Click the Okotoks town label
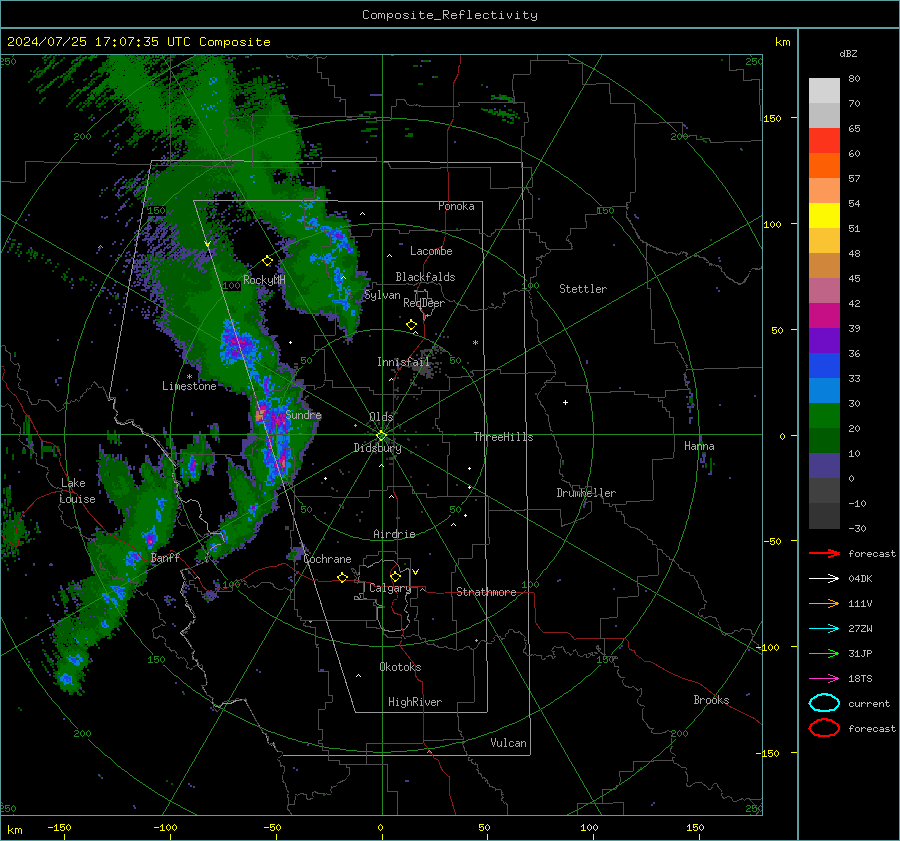This screenshot has width=900, height=841. pos(400,667)
